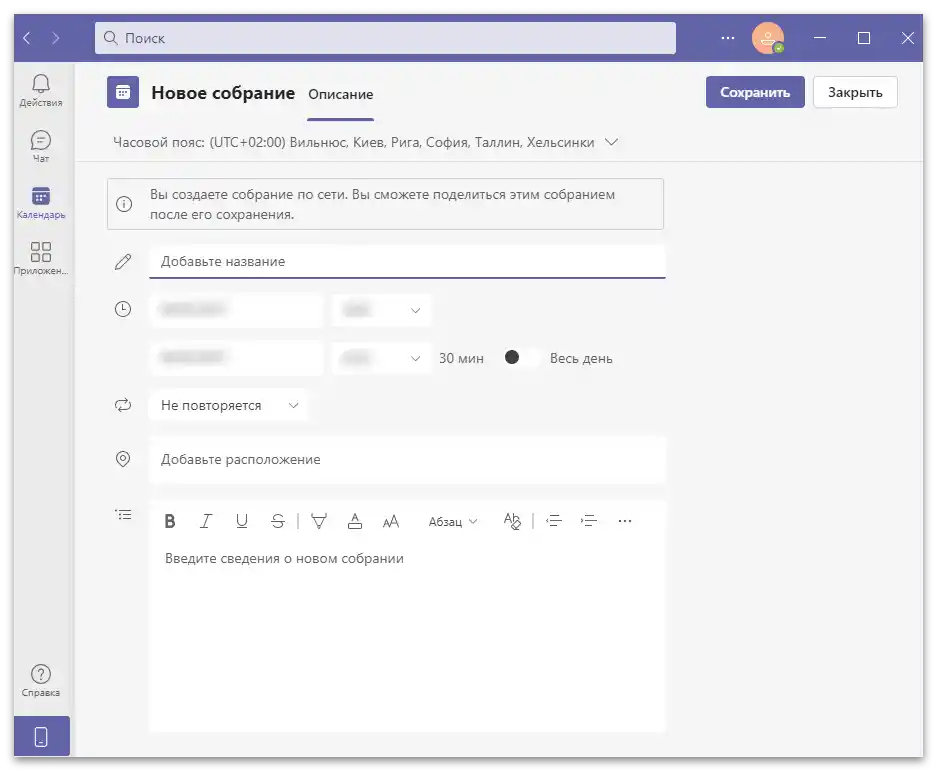Toggle underline formatting
Screen dimensions: 937x771
pyautogui.click(x=241, y=521)
